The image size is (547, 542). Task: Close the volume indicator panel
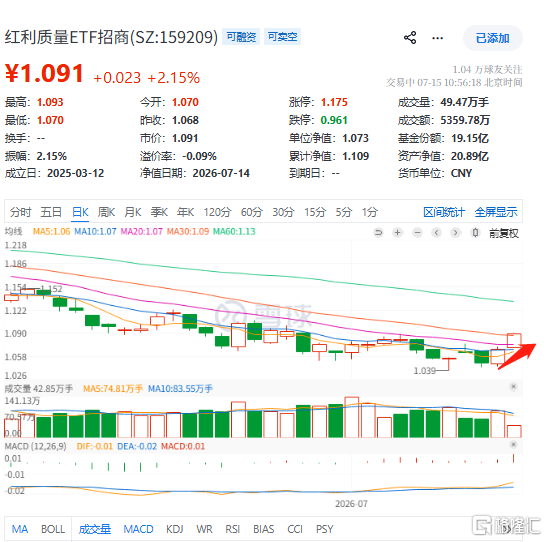[513, 387]
